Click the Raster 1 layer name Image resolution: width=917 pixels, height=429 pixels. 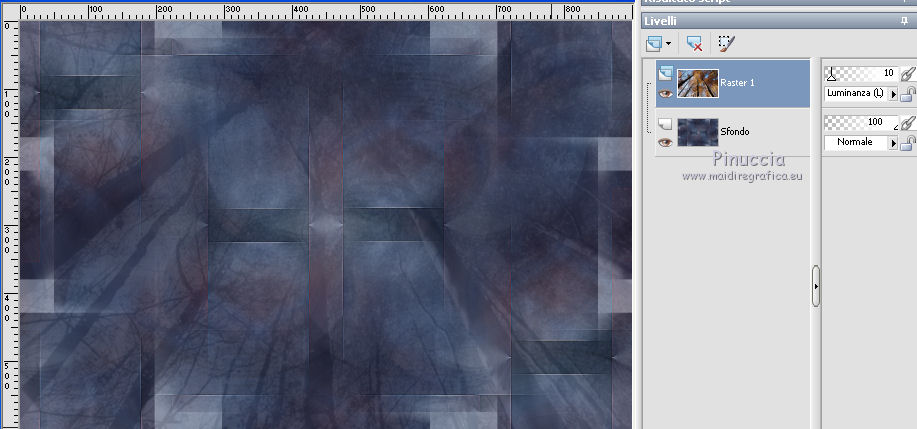click(737, 83)
